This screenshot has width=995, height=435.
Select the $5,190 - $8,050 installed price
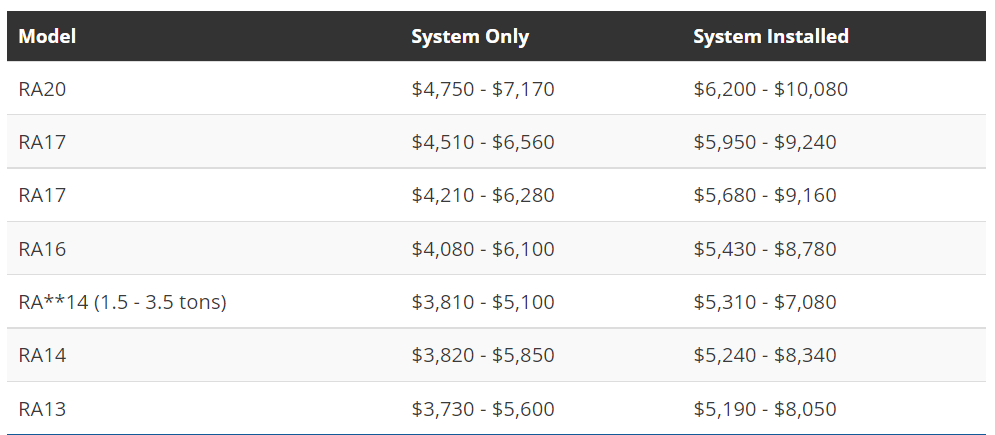tap(765, 408)
